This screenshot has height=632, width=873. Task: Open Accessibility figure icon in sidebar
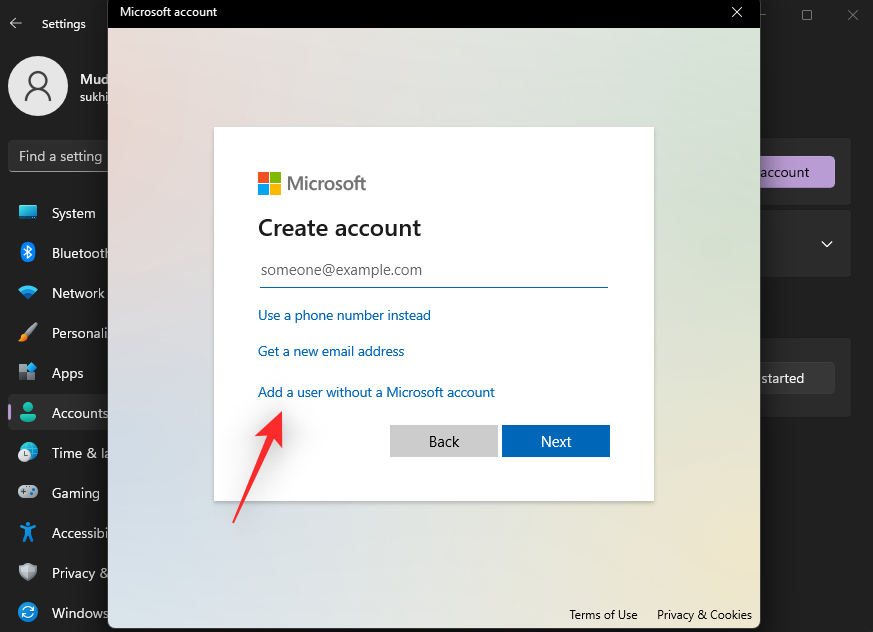(28, 532)
